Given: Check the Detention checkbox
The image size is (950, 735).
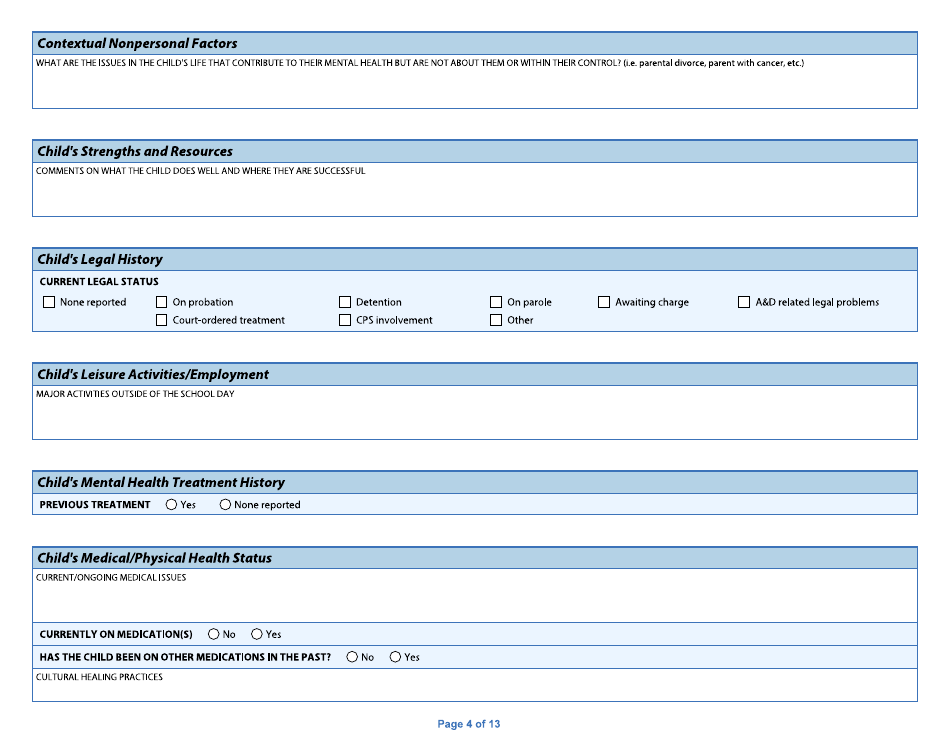Looking at the screenshot, I should tap(344, 301).
